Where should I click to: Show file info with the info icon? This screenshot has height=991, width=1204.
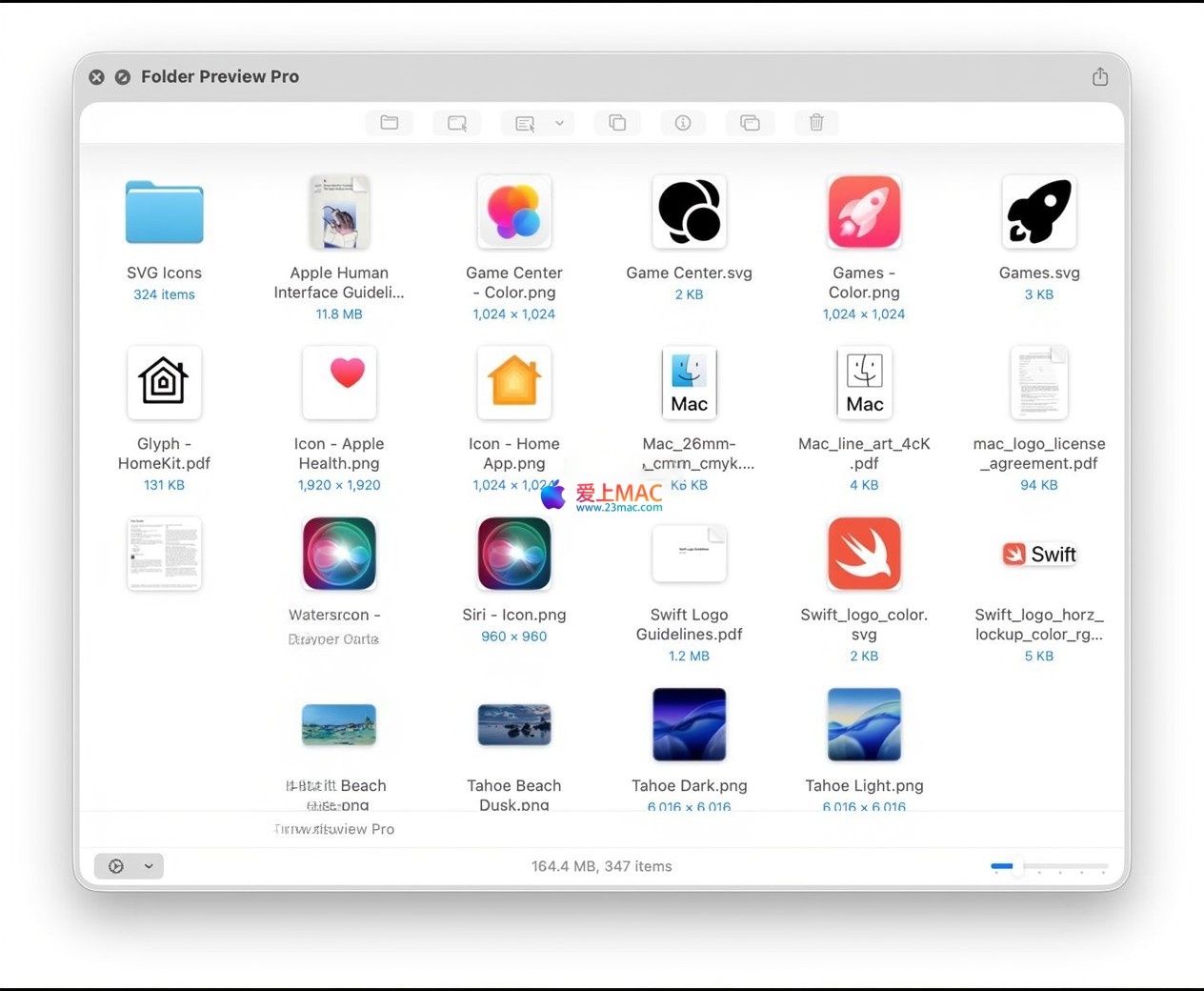coord(683,123)
